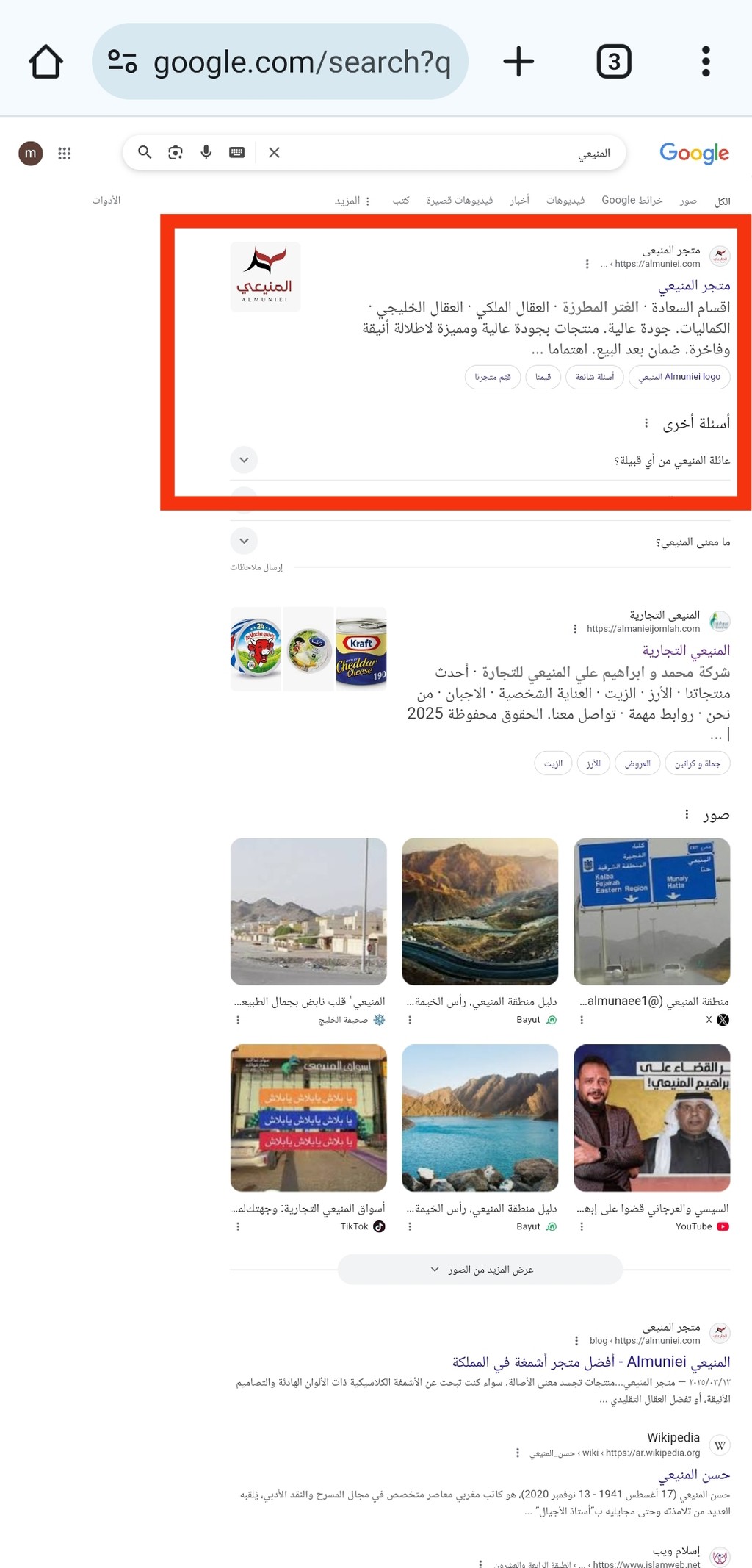
Task: Open a new tab with plus icon
Action: pos(518,61)
